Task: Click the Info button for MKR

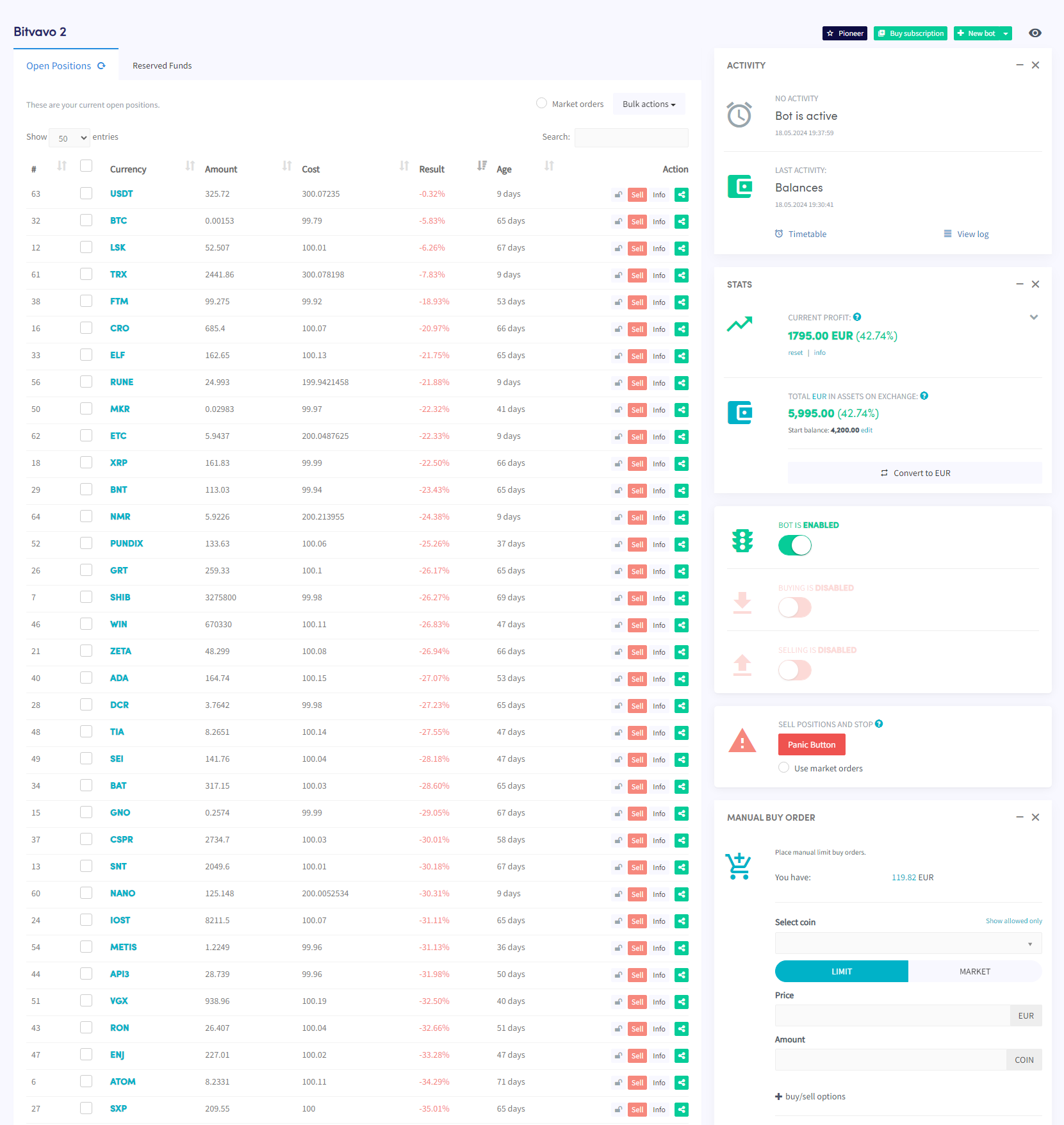Action: [x=659, y=410]
